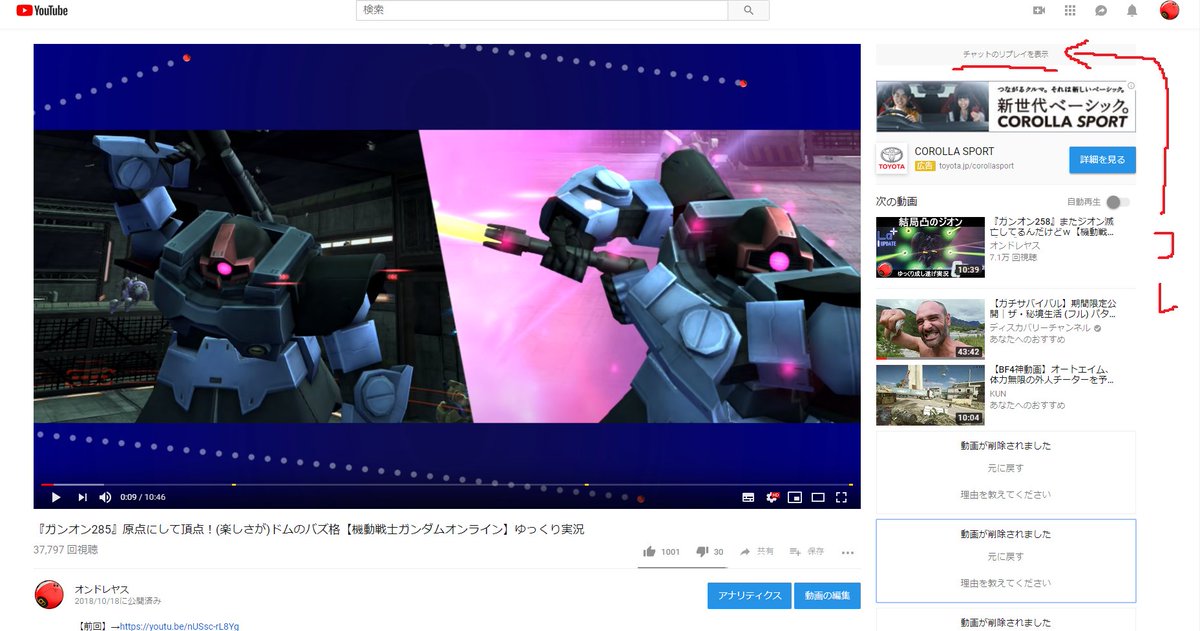1200x631 pixels.
Task: Enter full screen mode
Action: [x=841, y=497]
